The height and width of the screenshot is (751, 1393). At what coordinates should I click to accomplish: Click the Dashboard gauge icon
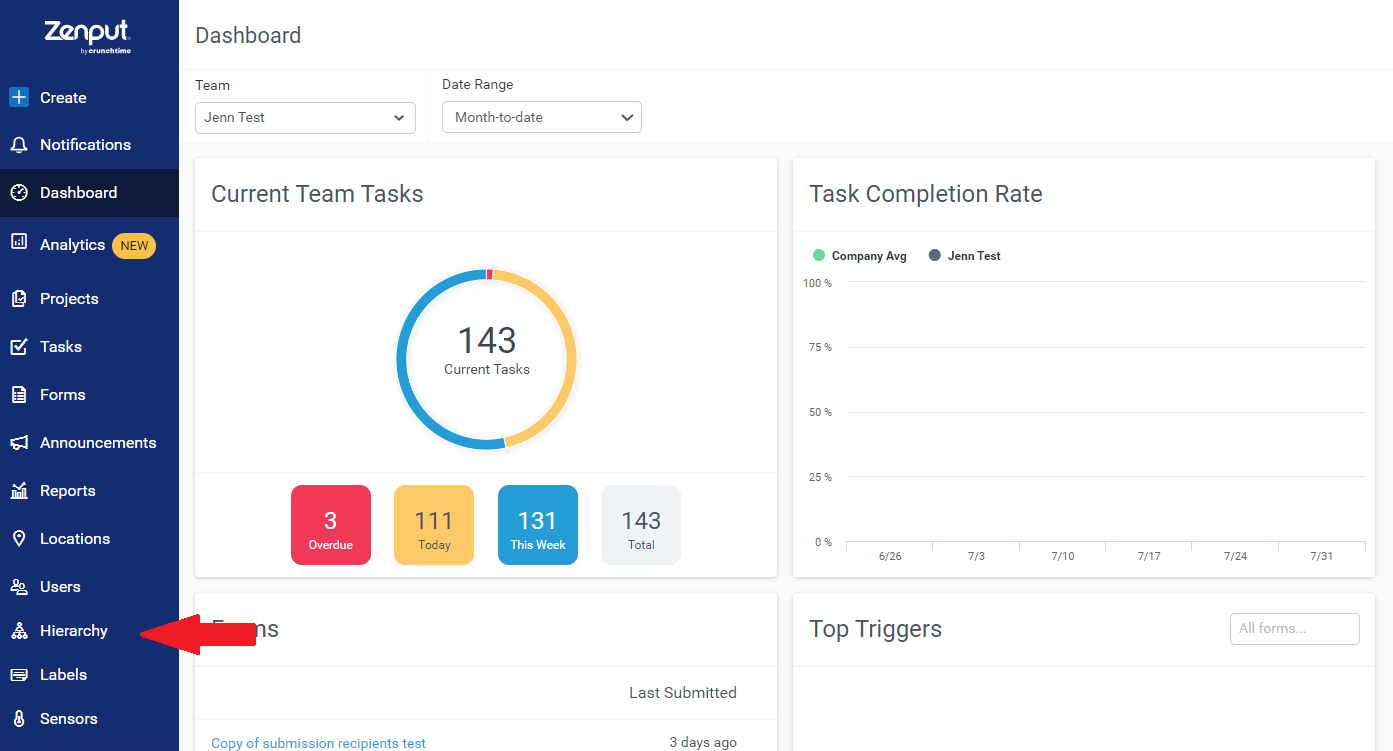(x=19, y=193)
